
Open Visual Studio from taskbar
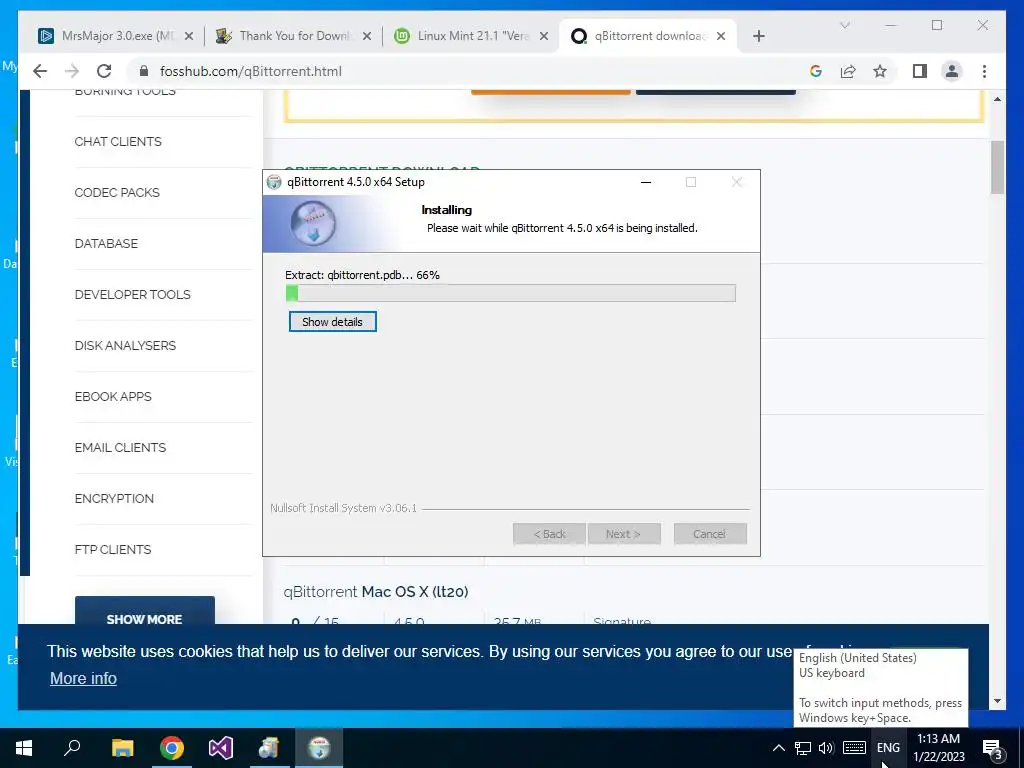click(221, 748)
